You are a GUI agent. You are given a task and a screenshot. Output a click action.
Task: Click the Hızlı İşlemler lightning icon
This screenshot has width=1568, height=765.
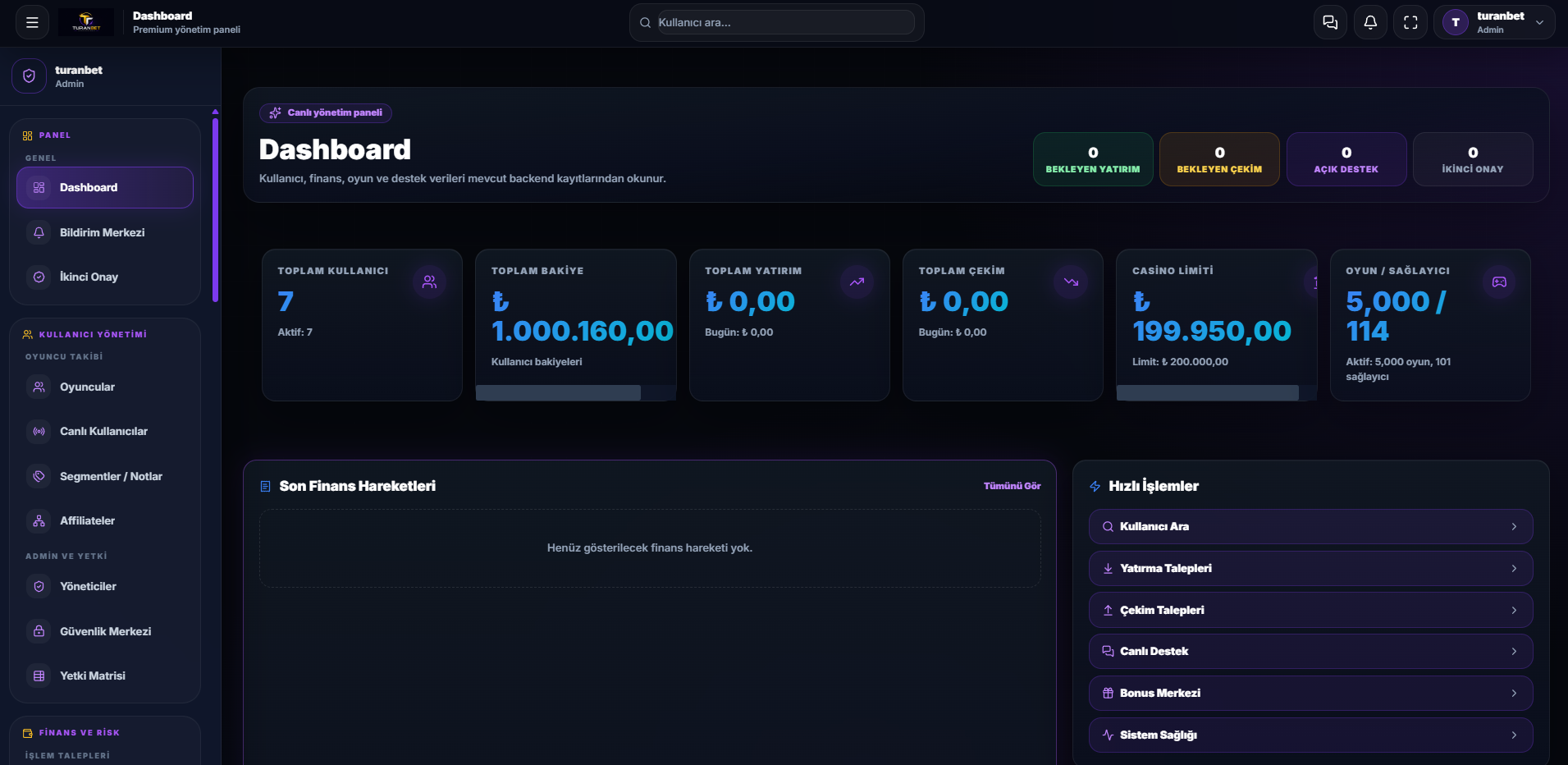pos(1095,486)
